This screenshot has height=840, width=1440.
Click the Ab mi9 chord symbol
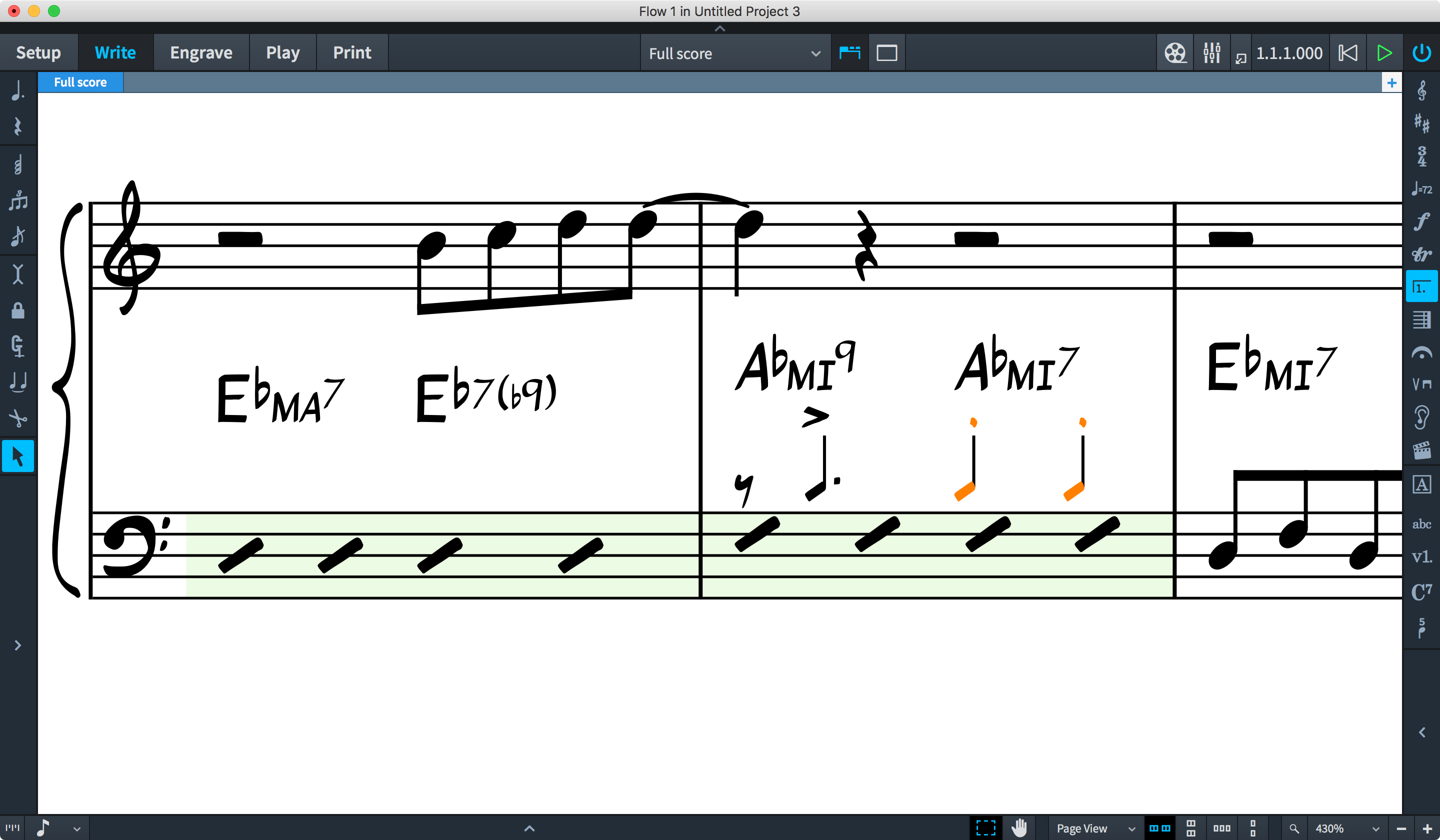pos(794,365)
